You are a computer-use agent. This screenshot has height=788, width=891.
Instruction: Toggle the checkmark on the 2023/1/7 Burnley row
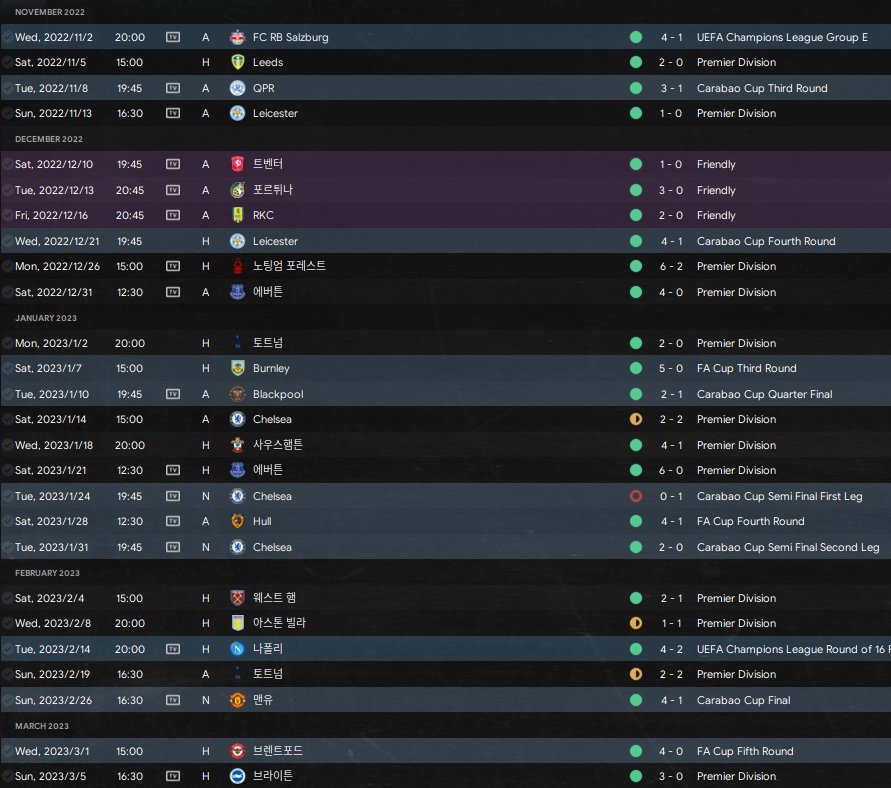pyautogui.click(x=8, y=368)
